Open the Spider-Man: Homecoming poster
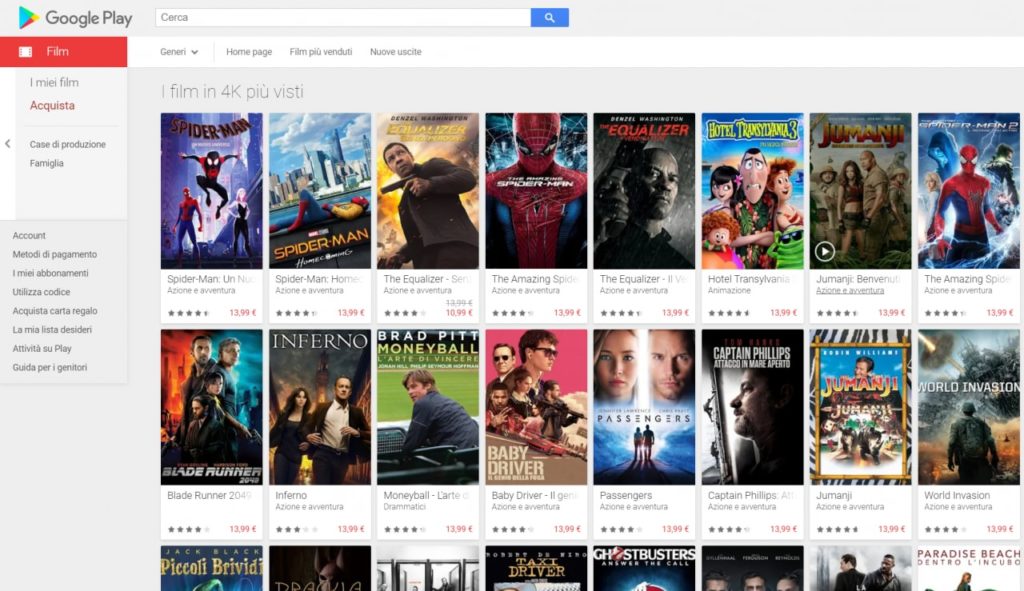1024x591 pixels. coord(320,191)
